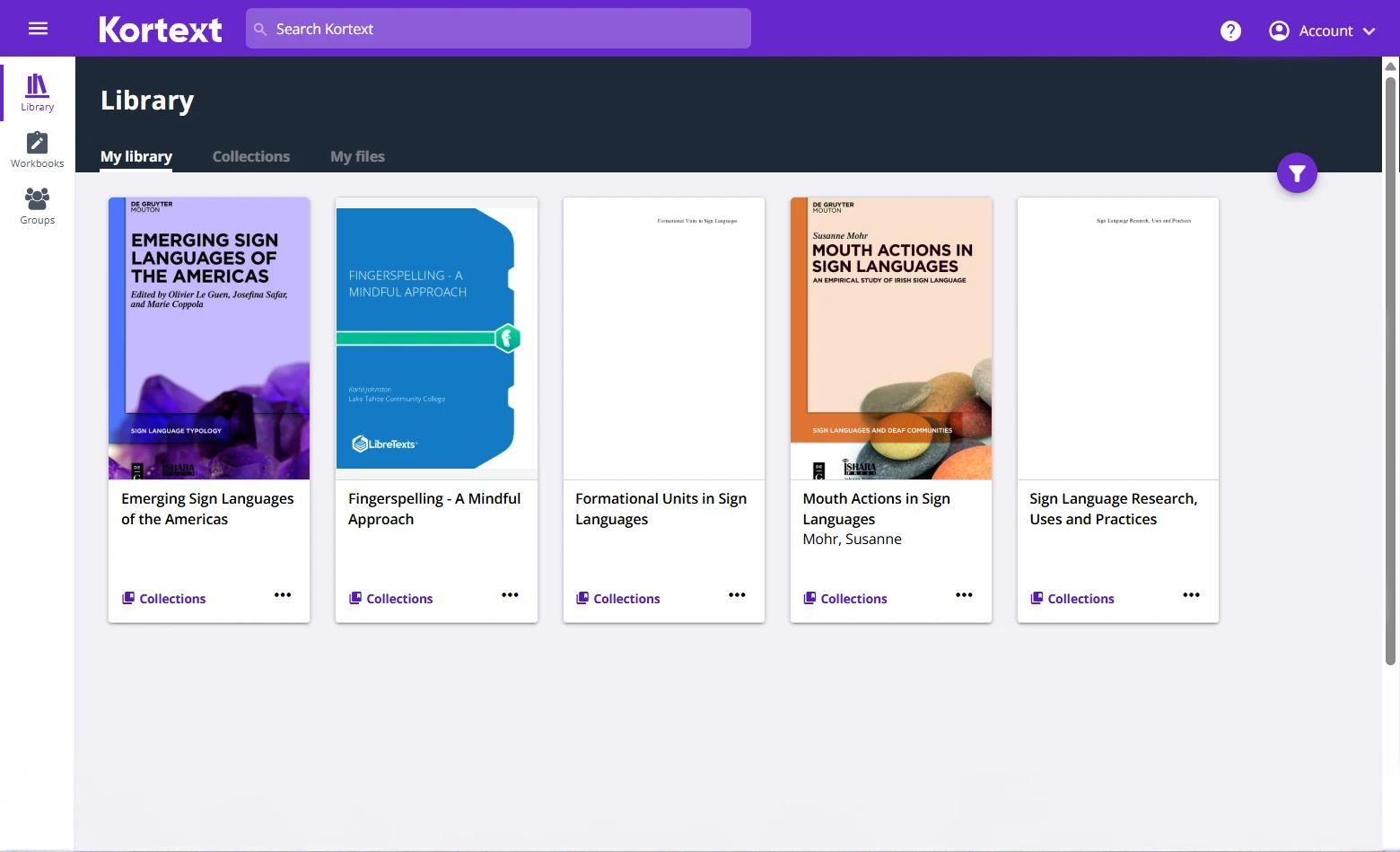Open the hamburger navigation menu
Screen dimensions: 1400x852
pos(38,28)
